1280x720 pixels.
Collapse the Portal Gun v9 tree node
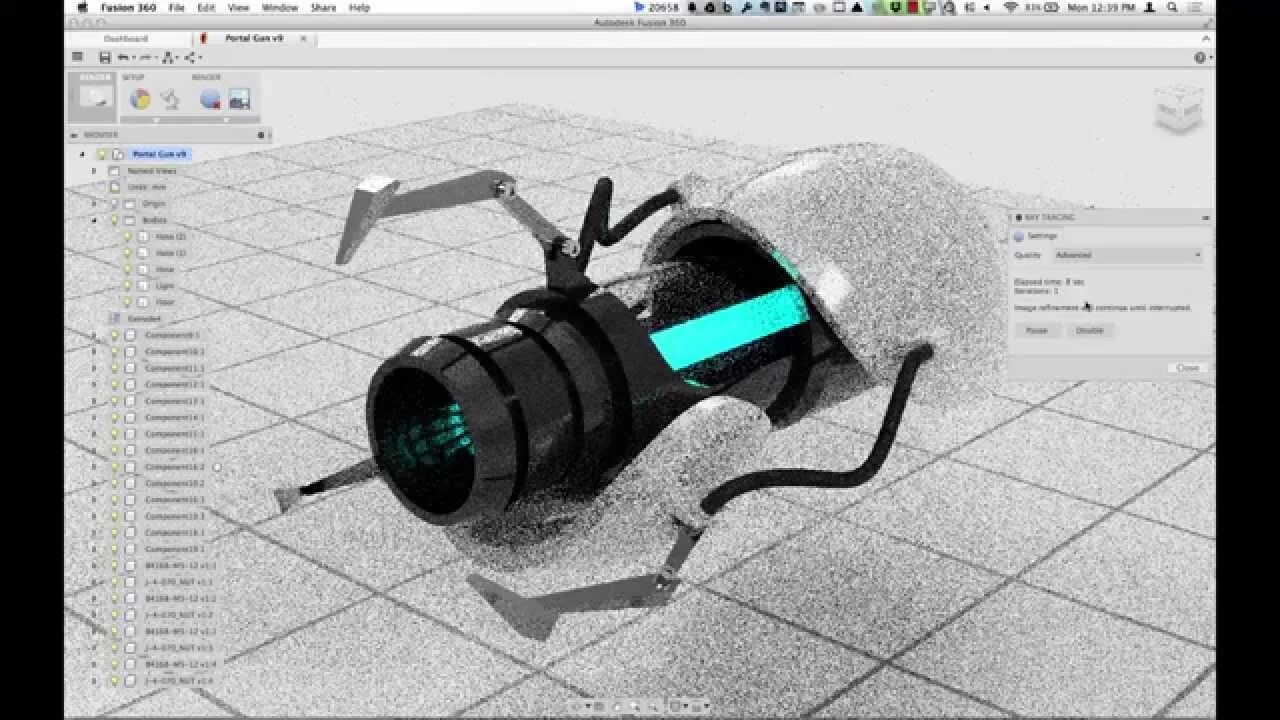pyautogui.click(x=83, y=154)
